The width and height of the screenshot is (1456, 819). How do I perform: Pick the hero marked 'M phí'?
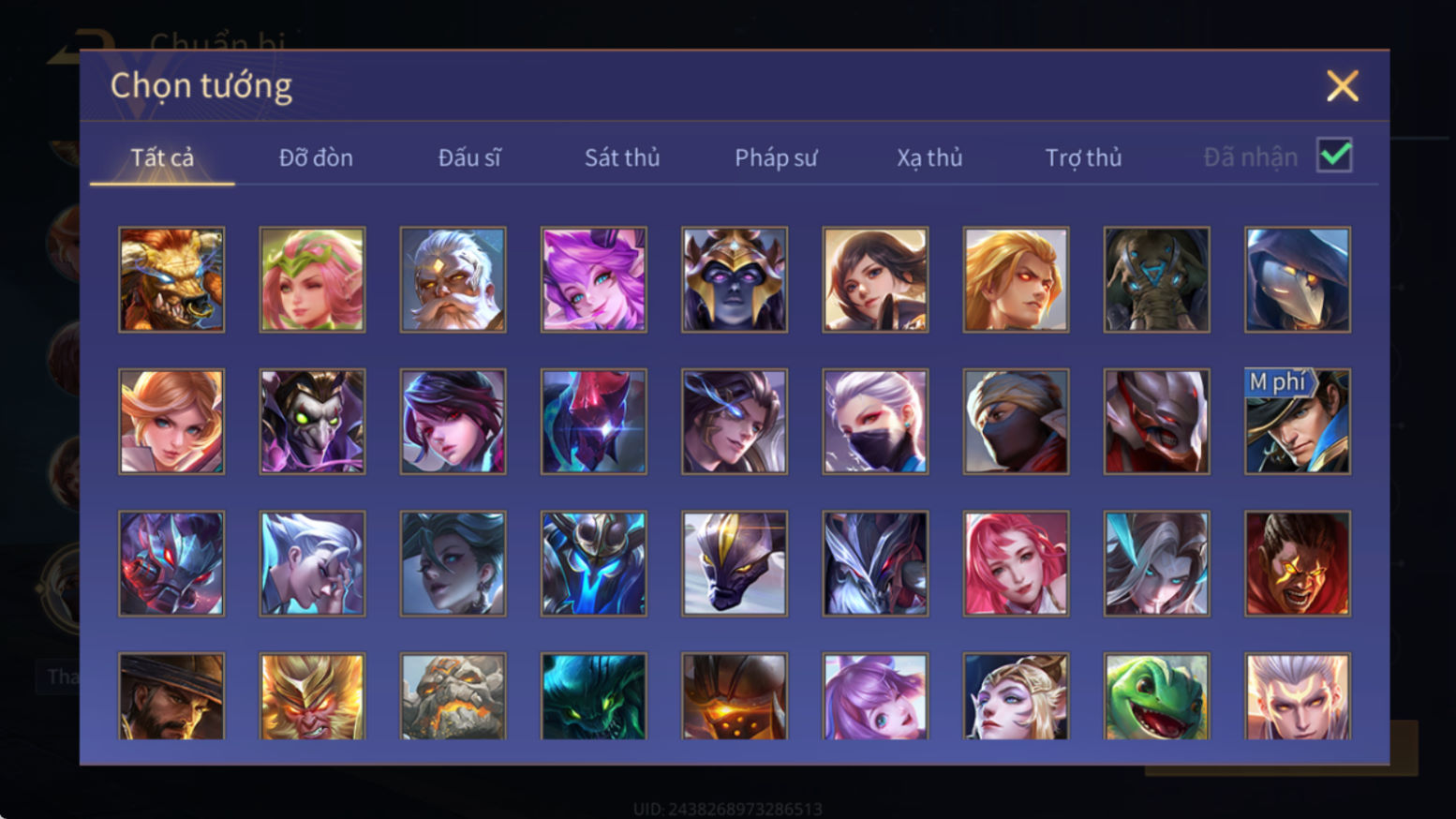(x=1298, y=422)
